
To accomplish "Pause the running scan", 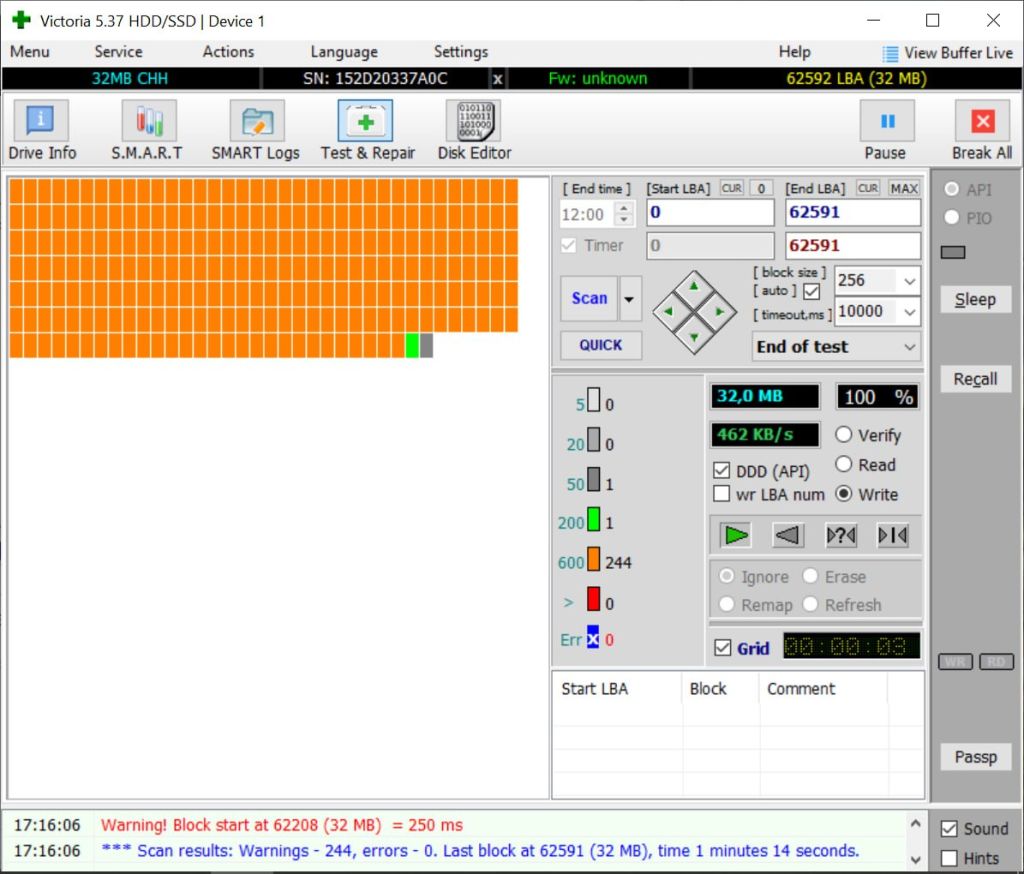I will 886,130.
